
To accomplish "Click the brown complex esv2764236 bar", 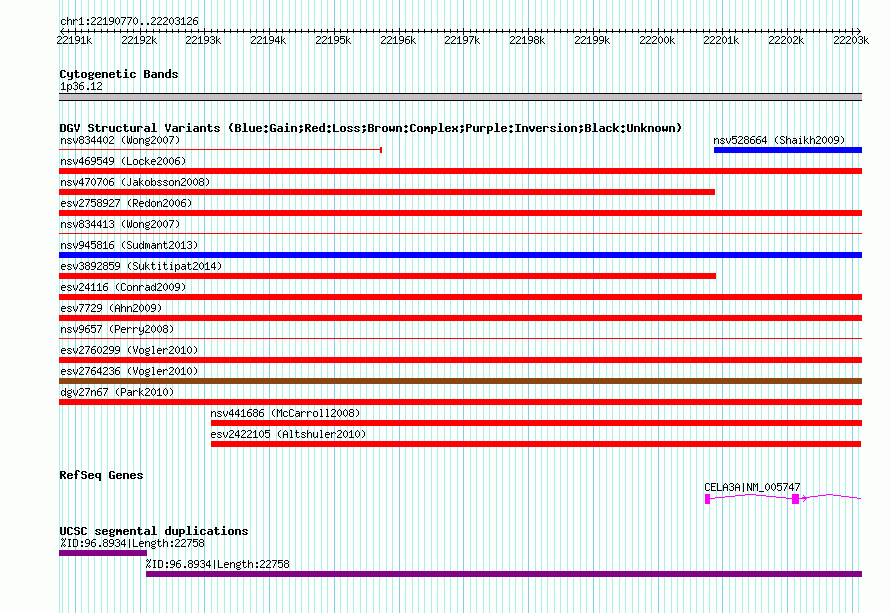I will (460, 381).
